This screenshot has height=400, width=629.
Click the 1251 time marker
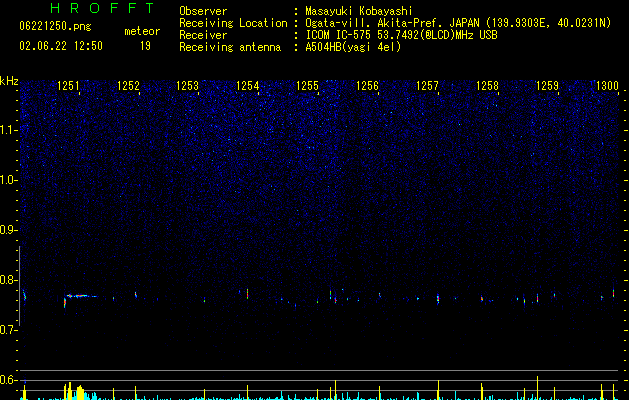point(68,86)
